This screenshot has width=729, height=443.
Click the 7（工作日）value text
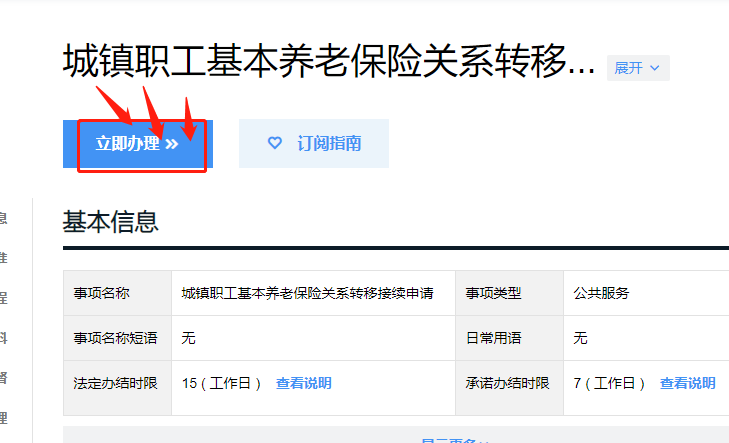(x=609, y=383)
